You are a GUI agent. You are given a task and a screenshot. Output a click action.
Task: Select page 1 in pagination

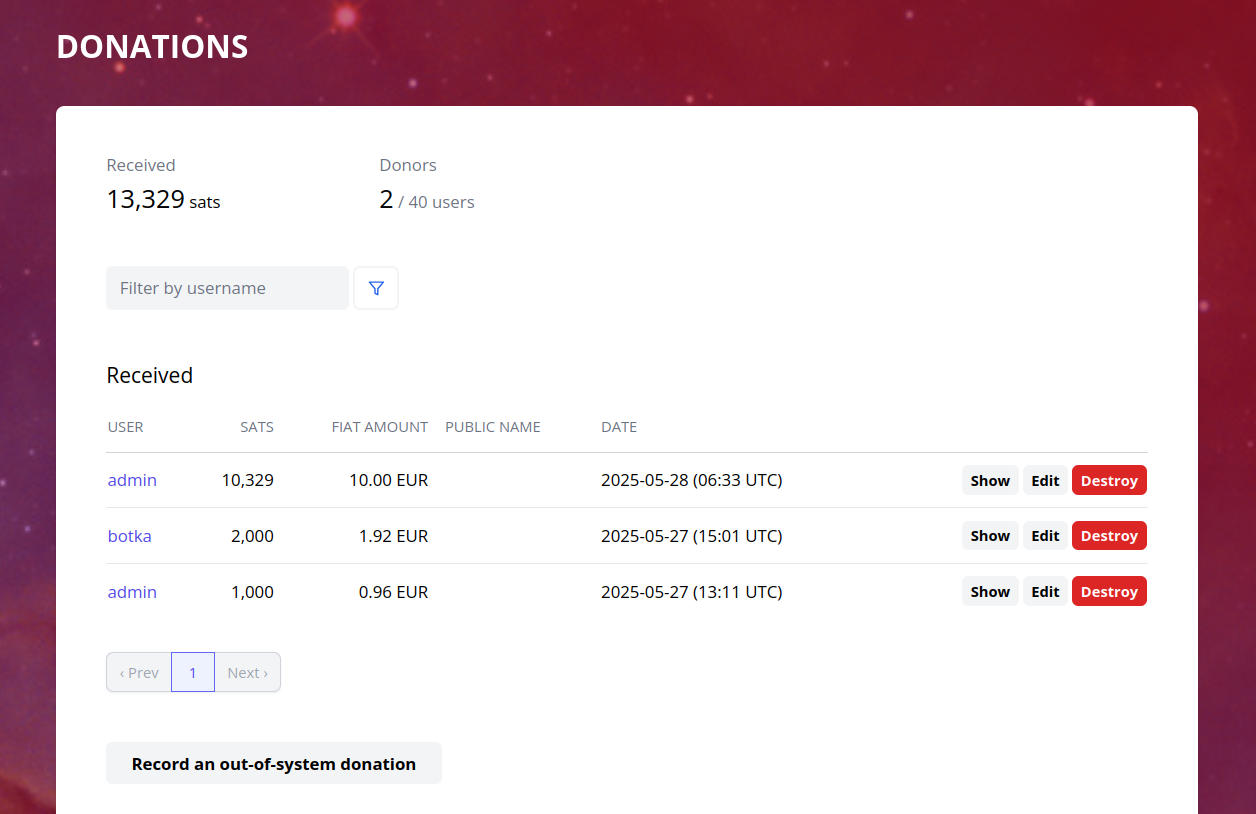coord(193,672)
